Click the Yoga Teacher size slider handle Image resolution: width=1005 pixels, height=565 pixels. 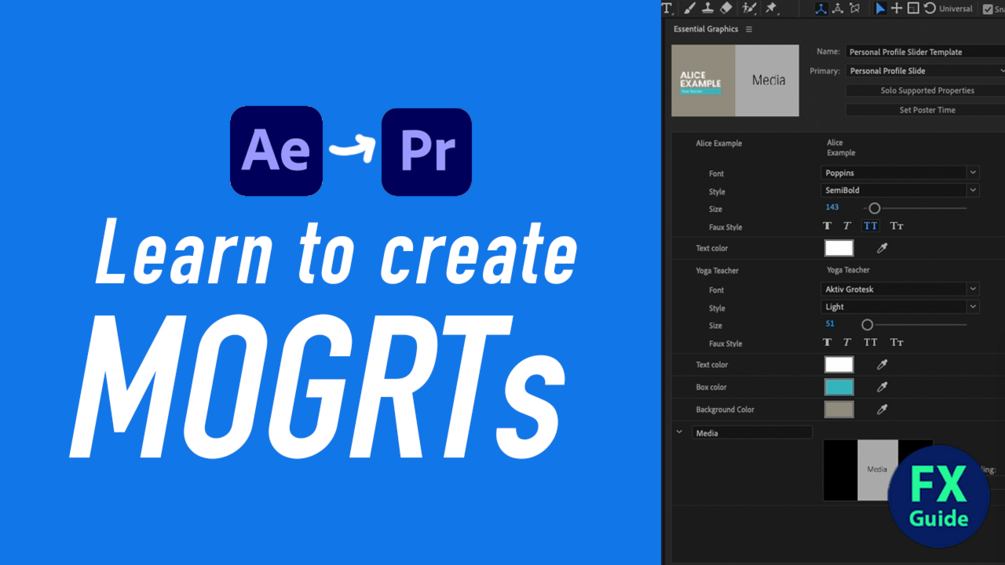(x=867, y=325)
